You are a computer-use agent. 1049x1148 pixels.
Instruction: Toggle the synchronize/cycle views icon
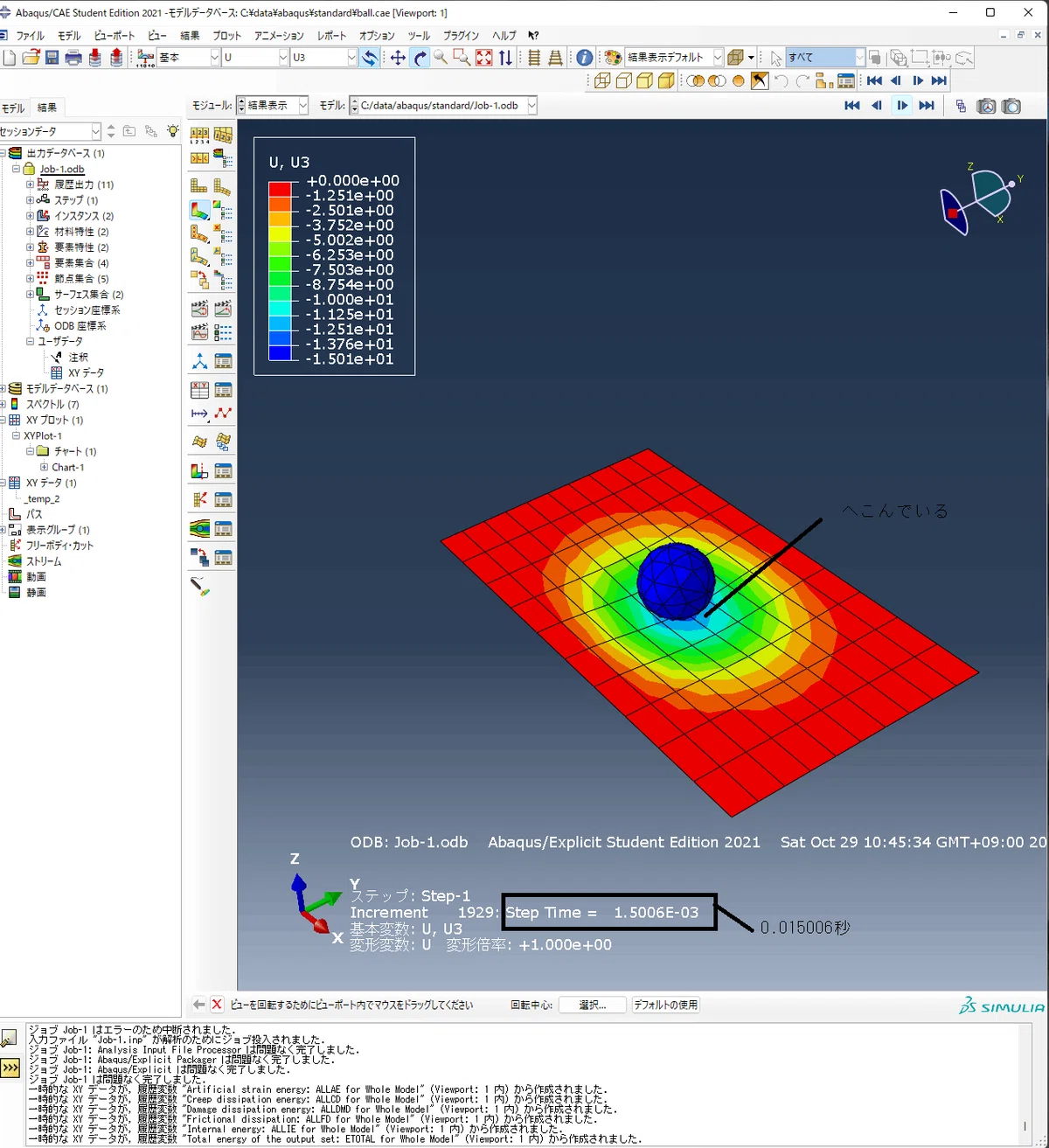pyautogui.click(x=370, y=58)
